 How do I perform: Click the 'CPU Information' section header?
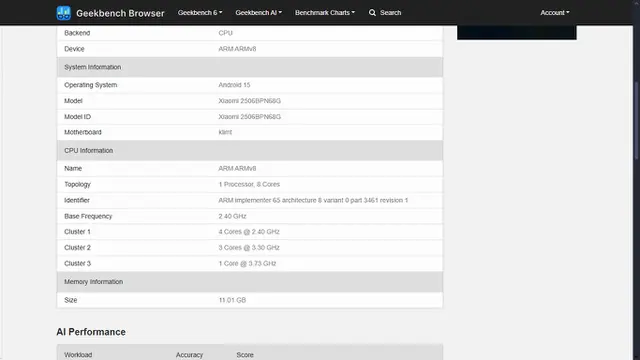[x=250, y=151]
